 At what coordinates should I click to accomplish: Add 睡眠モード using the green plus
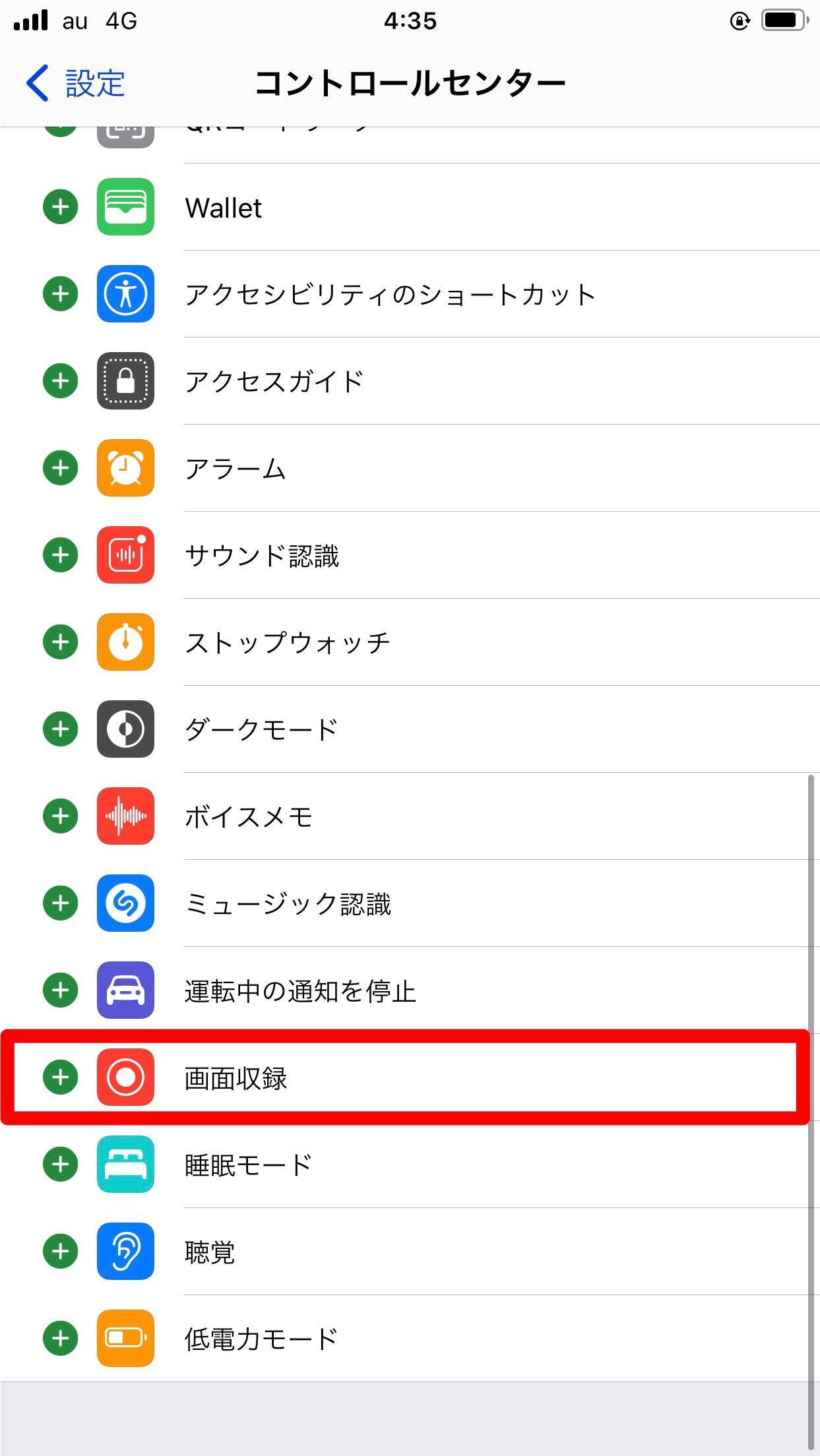click(x=60, y=1164)
